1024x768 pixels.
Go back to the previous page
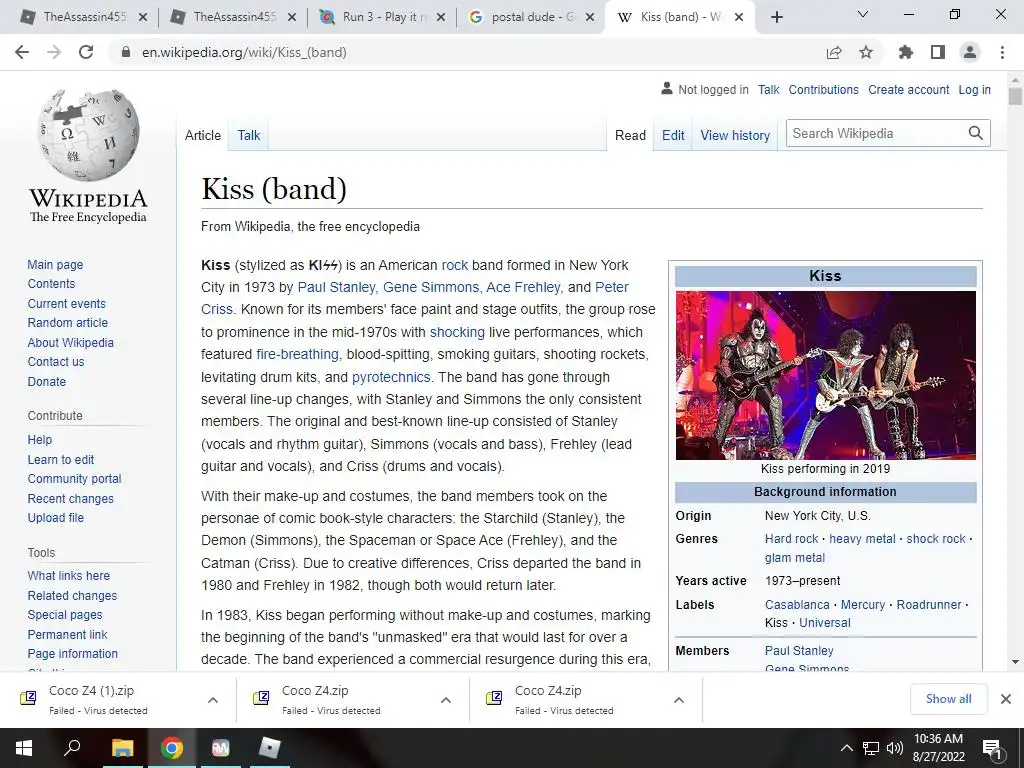tap(22, 52)
